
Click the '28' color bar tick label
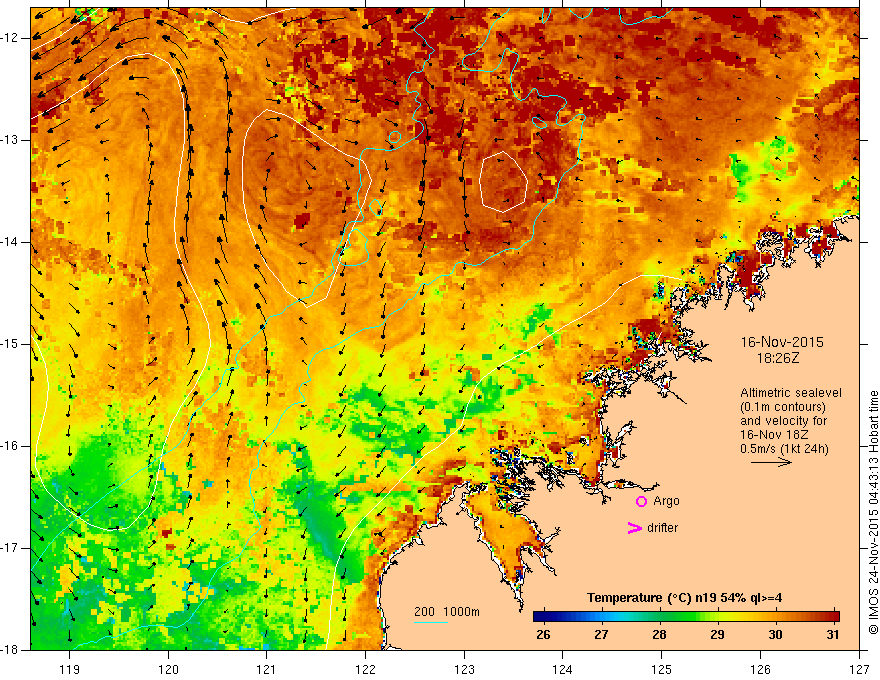tap(659, 635)
